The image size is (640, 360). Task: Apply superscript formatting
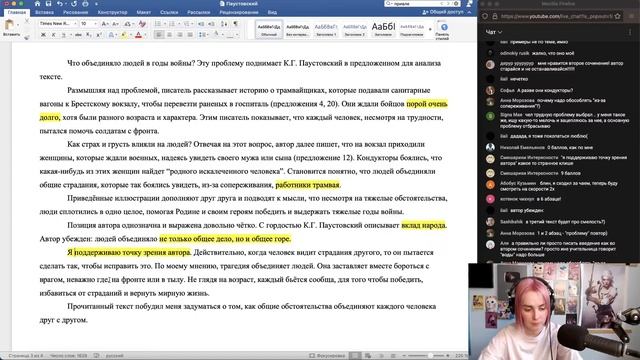coord(98,35)
